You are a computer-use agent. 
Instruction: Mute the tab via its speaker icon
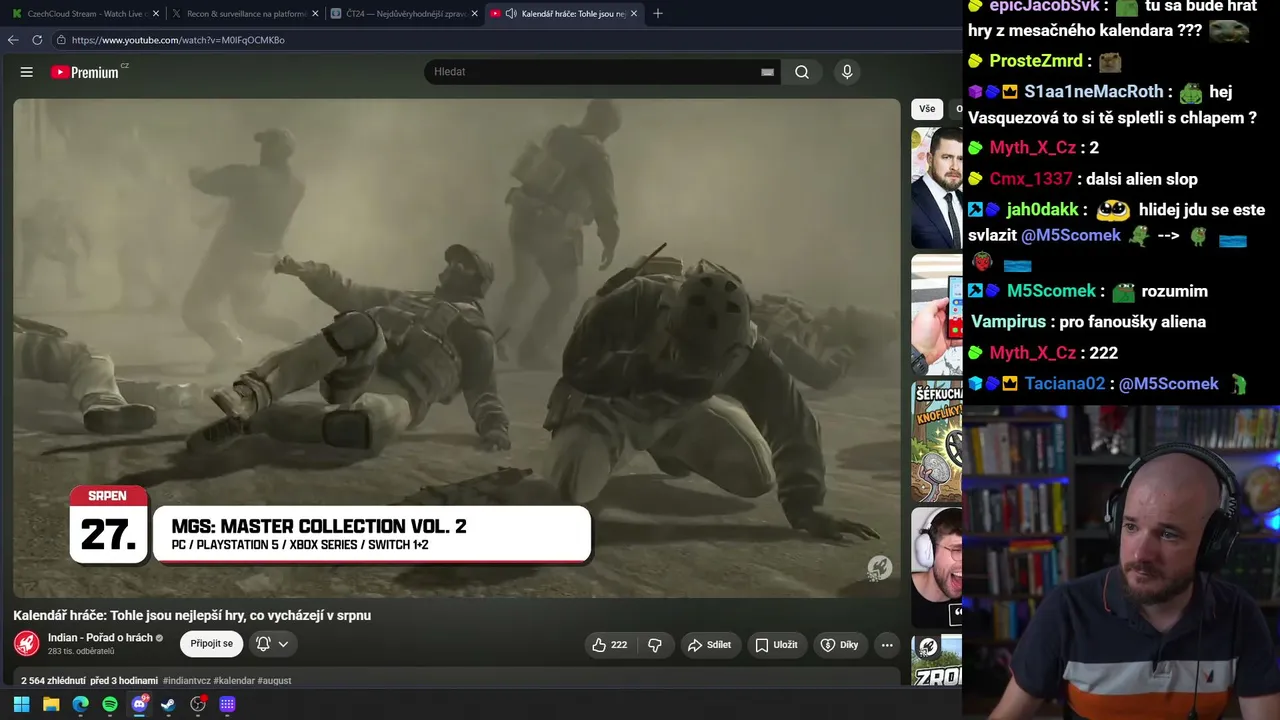click(x=511, y=14)
